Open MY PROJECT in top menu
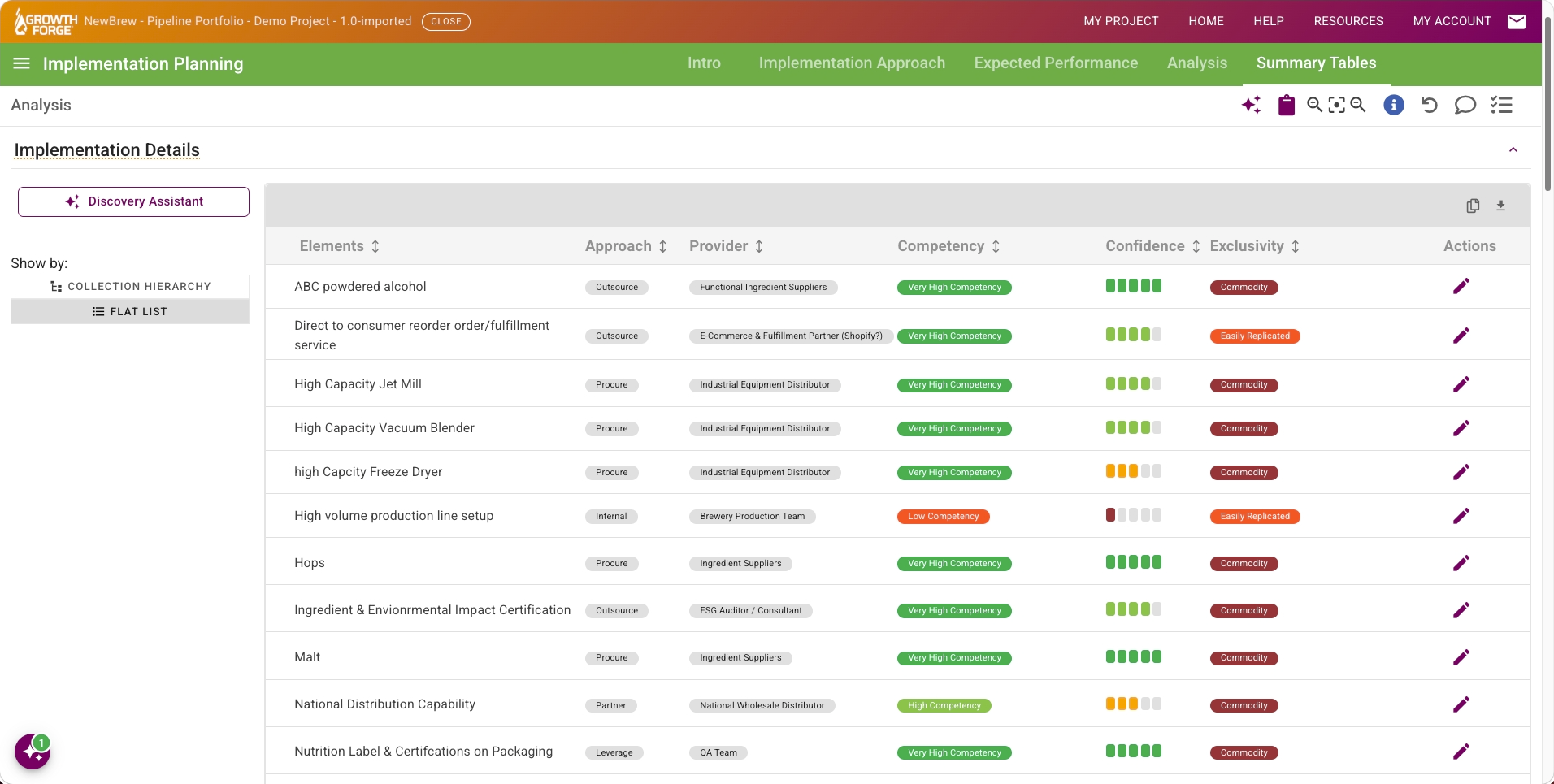 point(1121,21)
